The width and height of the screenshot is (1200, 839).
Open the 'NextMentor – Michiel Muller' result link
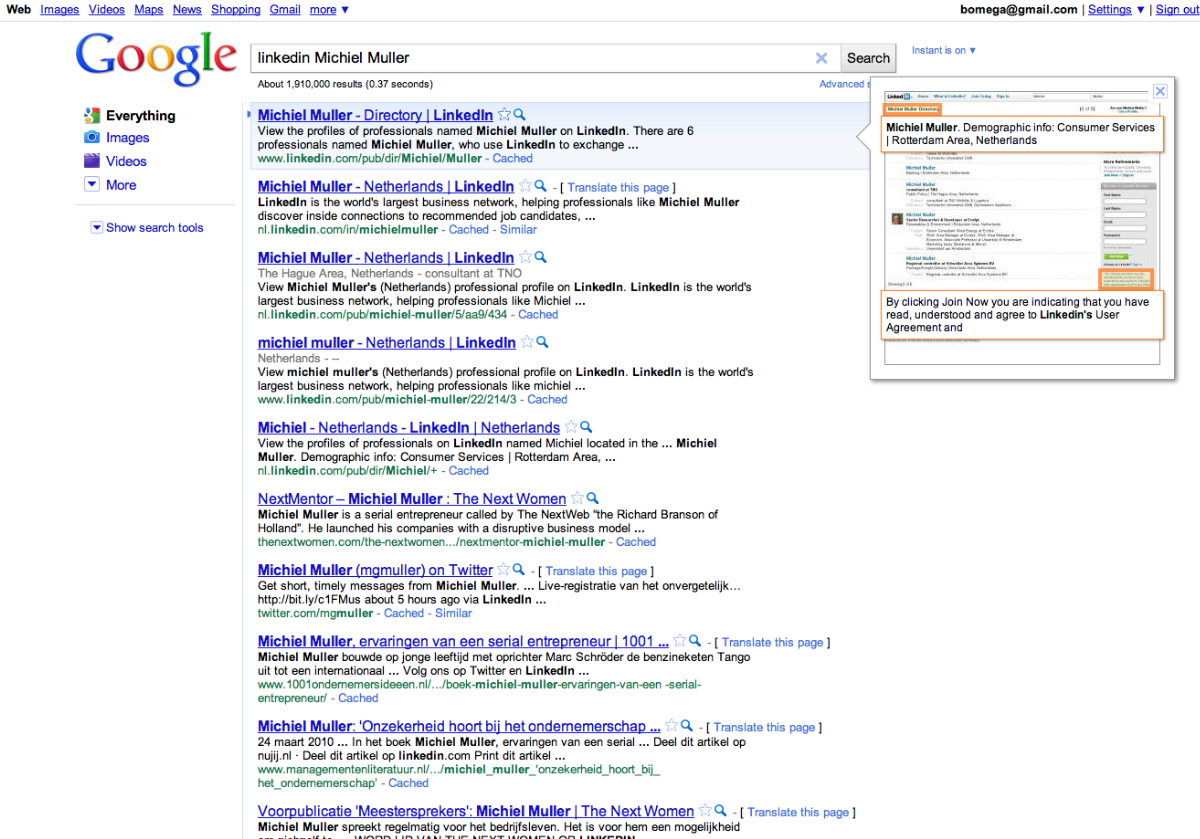(x=412, y=498)
